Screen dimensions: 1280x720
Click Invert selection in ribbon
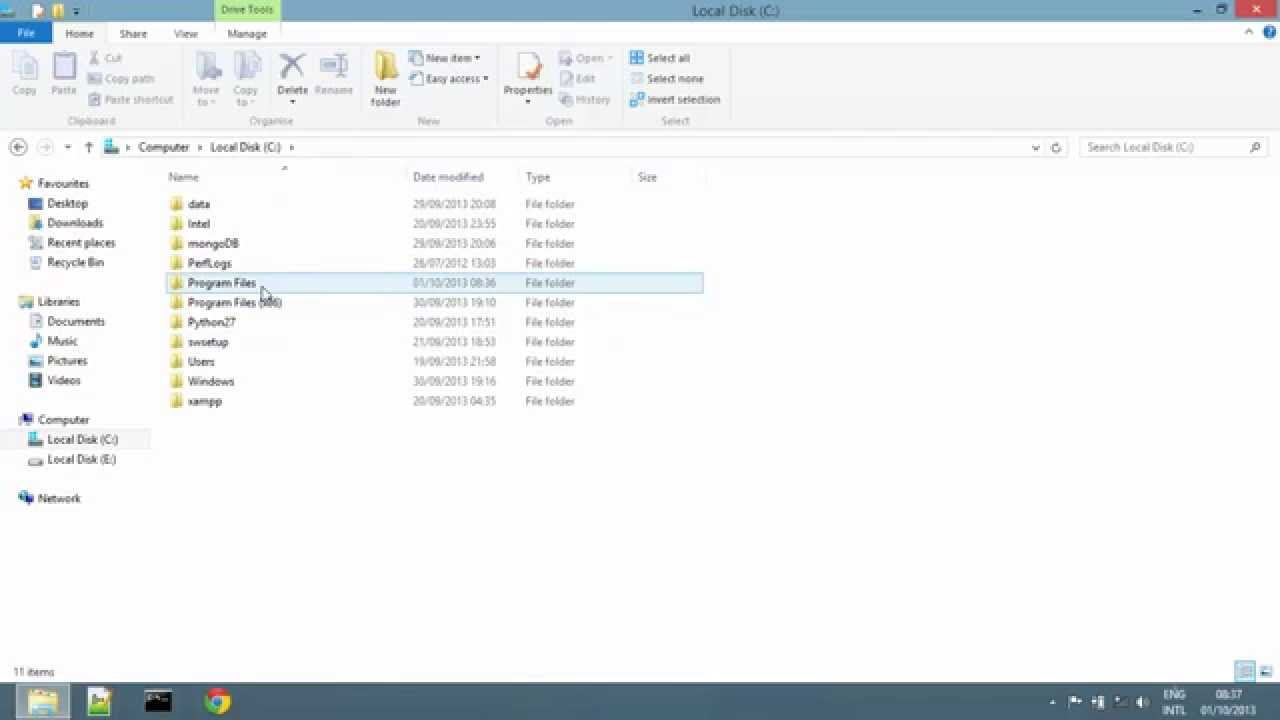pyautogui.click(x=675, y=100)
